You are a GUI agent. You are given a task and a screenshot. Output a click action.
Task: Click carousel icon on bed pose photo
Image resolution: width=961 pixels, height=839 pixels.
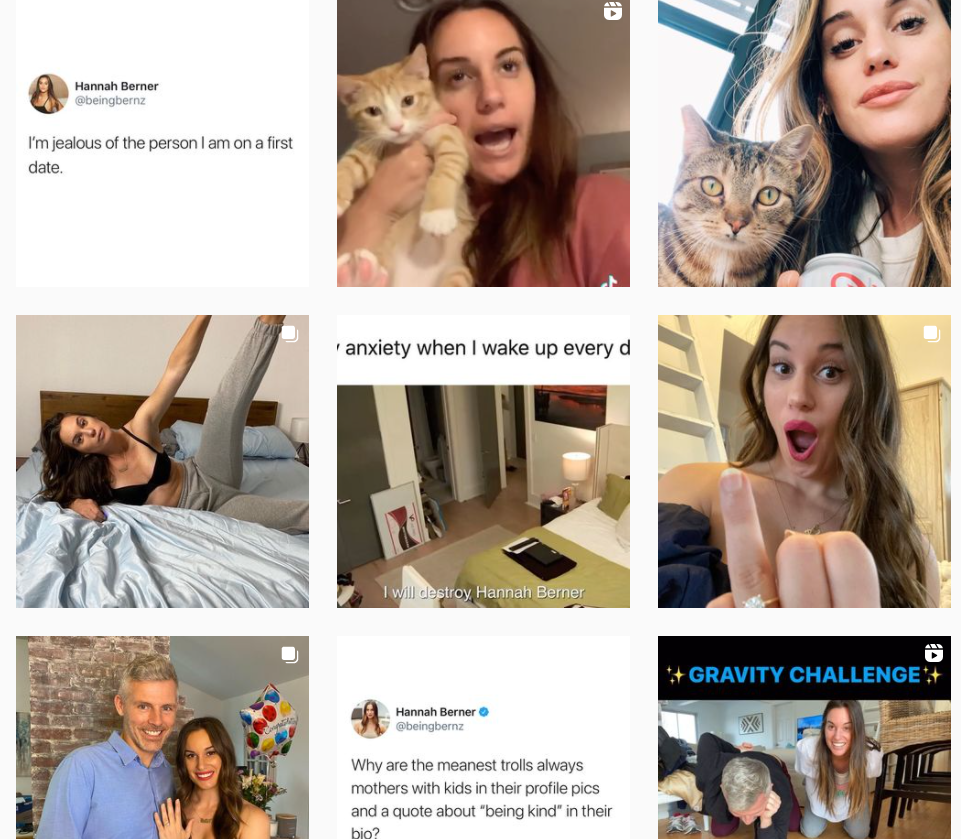pos(290,334)
